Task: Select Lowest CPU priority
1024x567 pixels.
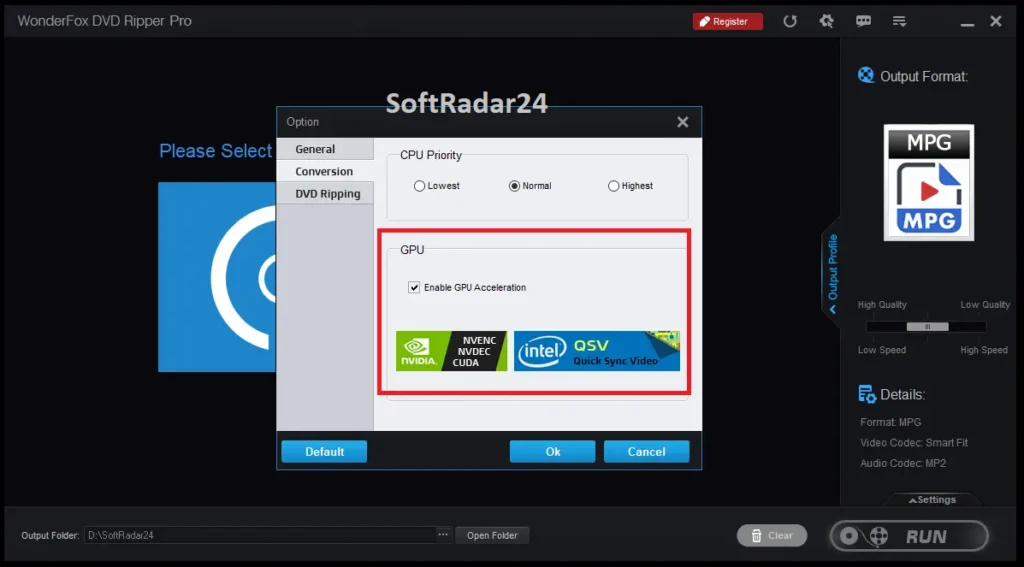Action: point(436,186)
